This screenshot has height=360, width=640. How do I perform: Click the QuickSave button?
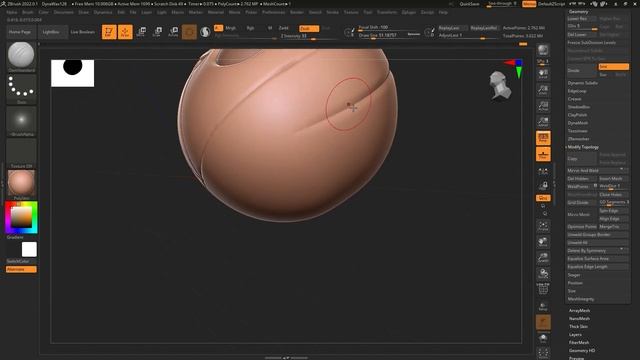click(469, 4)
